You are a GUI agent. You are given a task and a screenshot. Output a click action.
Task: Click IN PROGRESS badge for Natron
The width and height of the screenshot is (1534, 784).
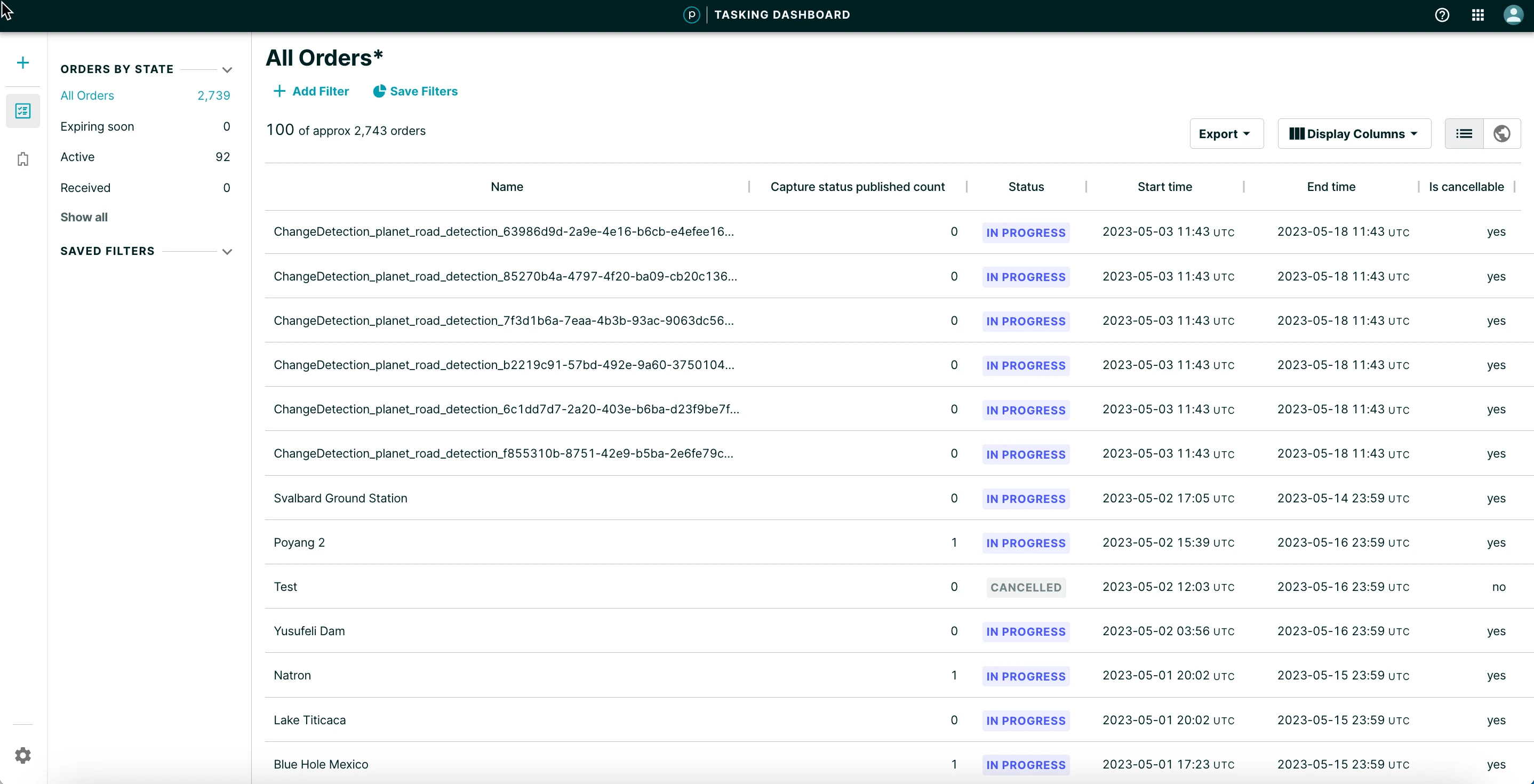click(x=1026, y=676)
